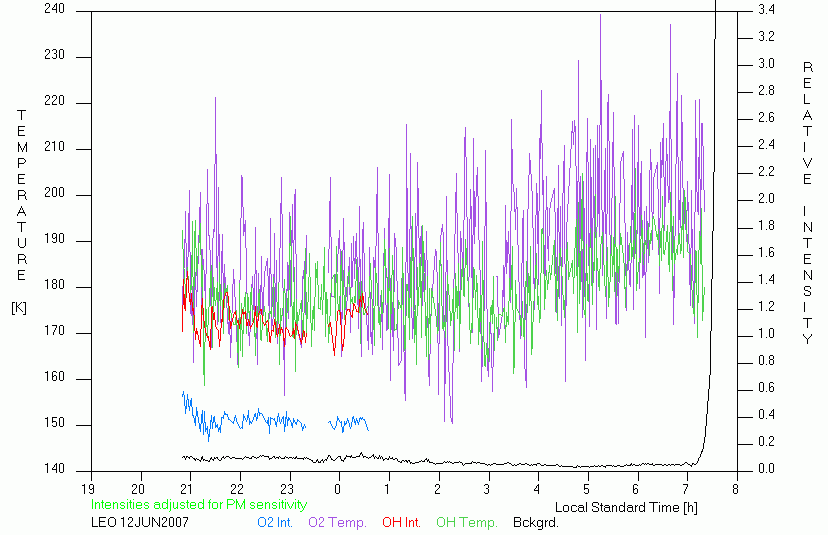Click the 'LEO 12JUN2007' caption
This screenshot has width=828, height=535.
[x=140, y=523]
